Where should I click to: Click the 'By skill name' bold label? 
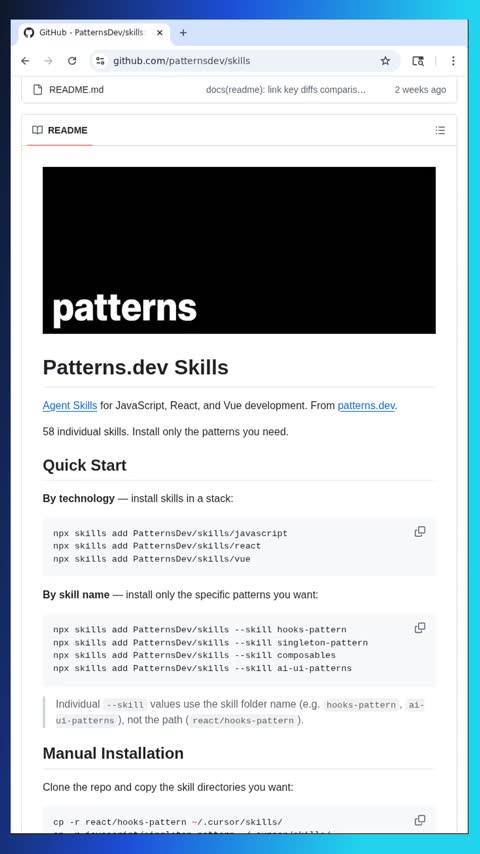[76, 595]
